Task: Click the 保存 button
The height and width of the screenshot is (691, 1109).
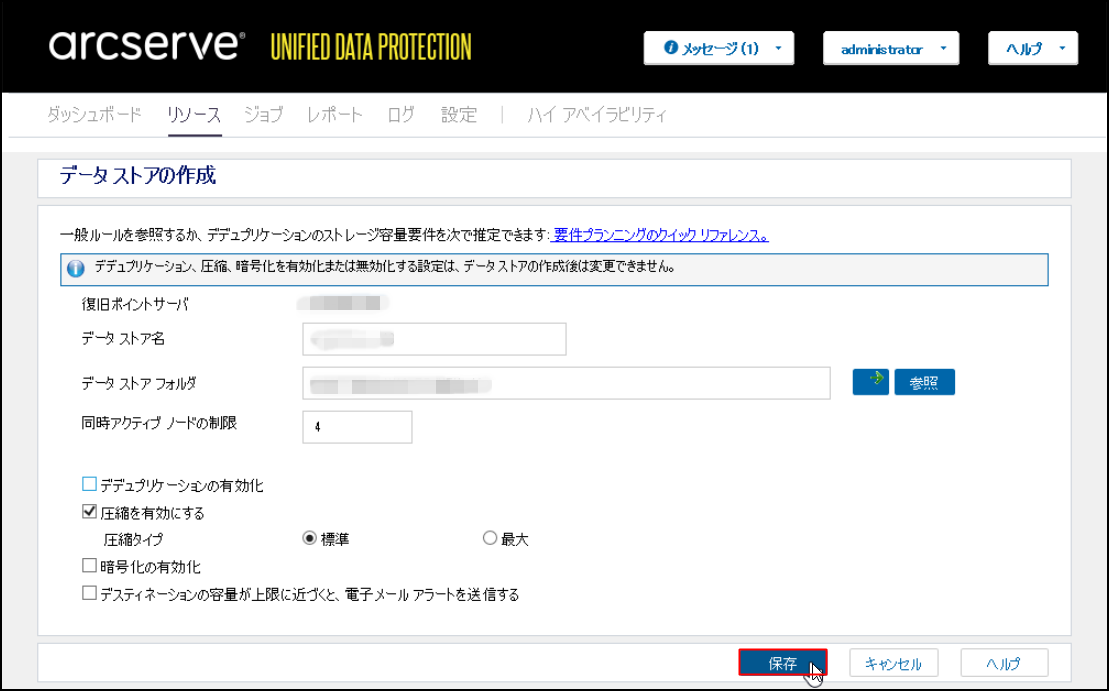Action: (782, 663)
